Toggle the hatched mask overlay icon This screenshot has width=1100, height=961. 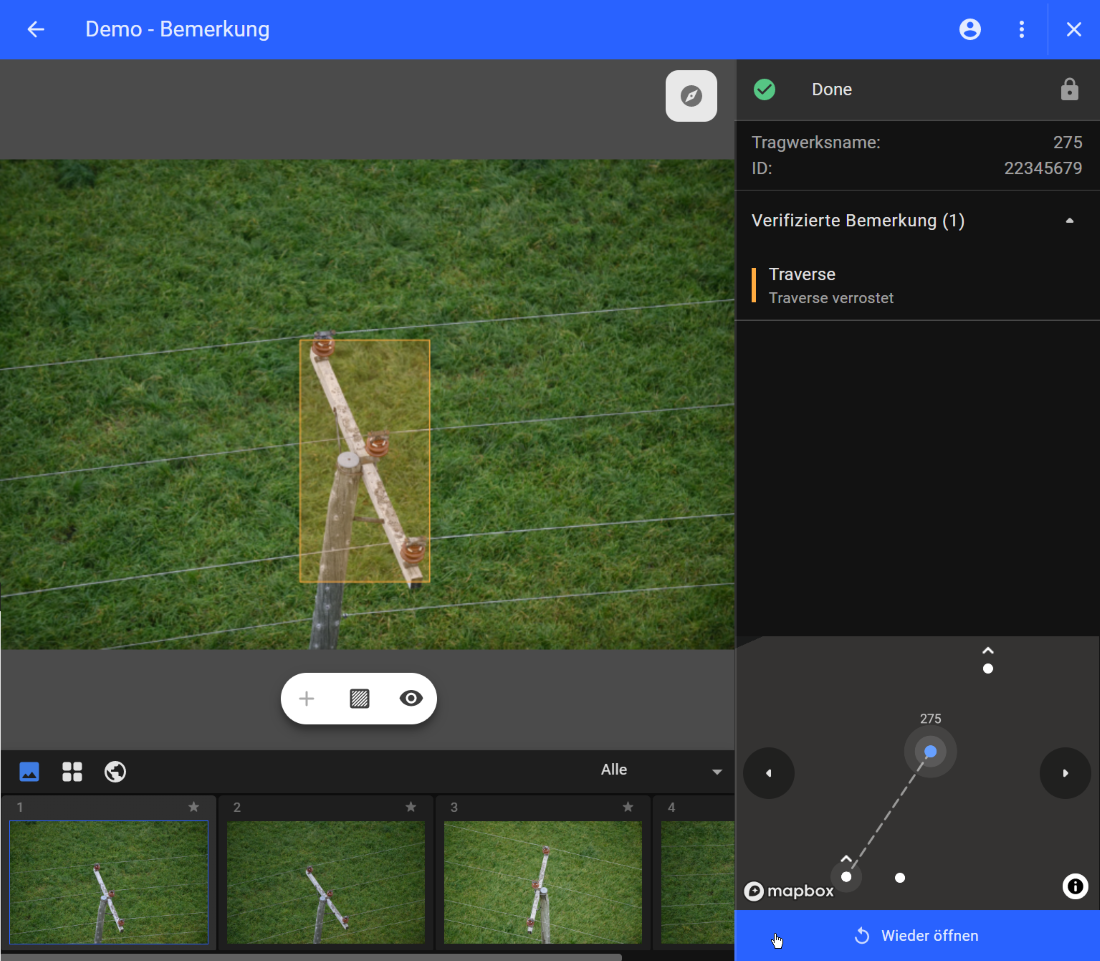359,699
